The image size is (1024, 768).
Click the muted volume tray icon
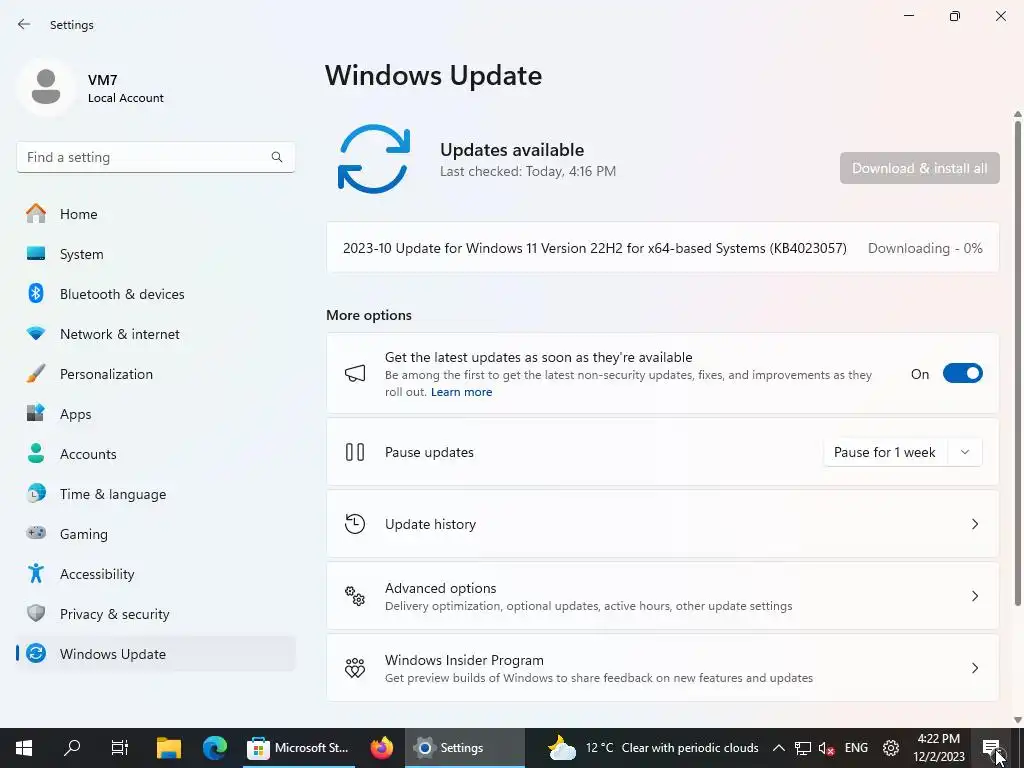pyautogui.click(x=827, y=748)
